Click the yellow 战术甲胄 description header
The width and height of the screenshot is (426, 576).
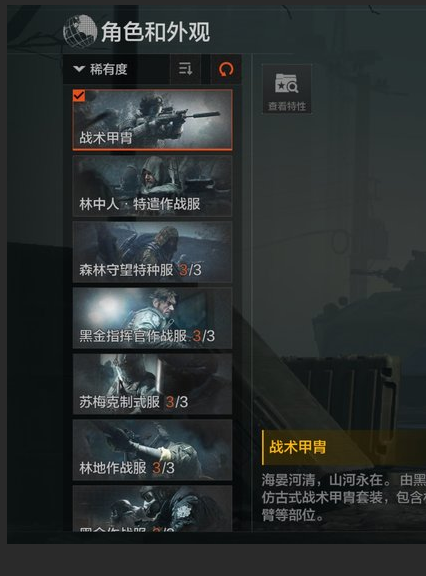(298, 447)
